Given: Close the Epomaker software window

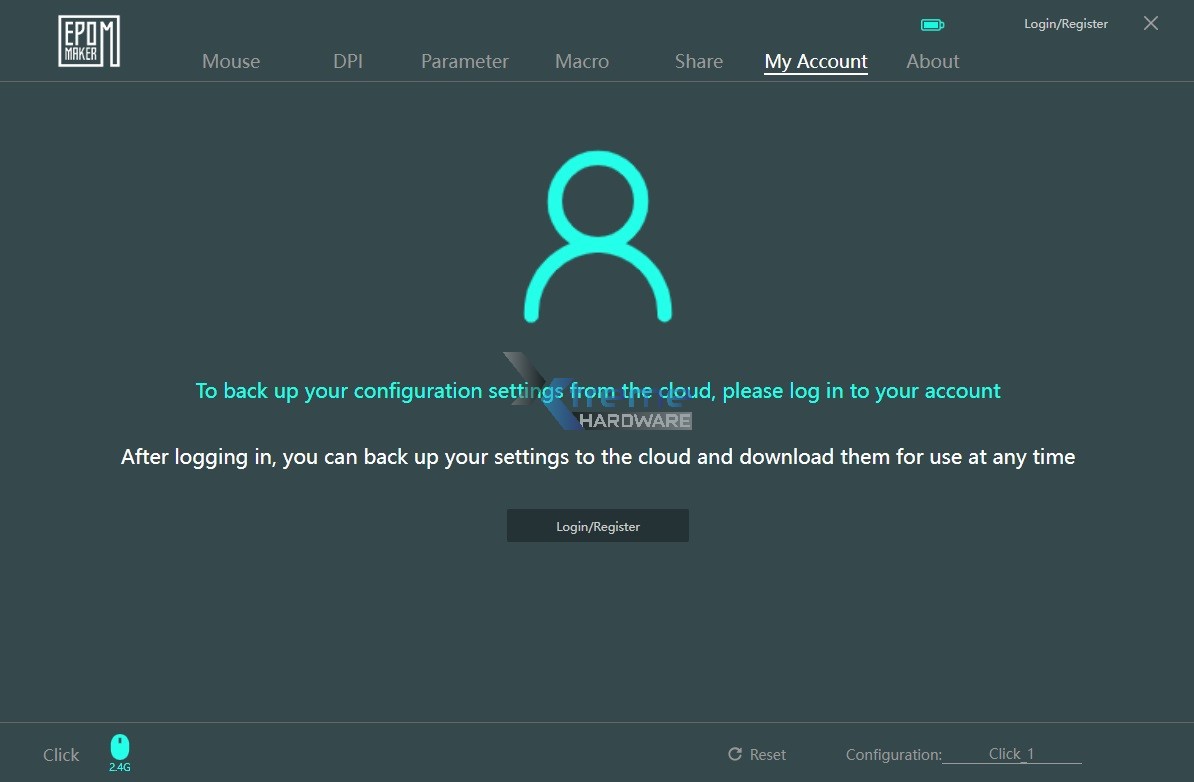Looking at the screenshot, I should click(x=1150, y=23).
